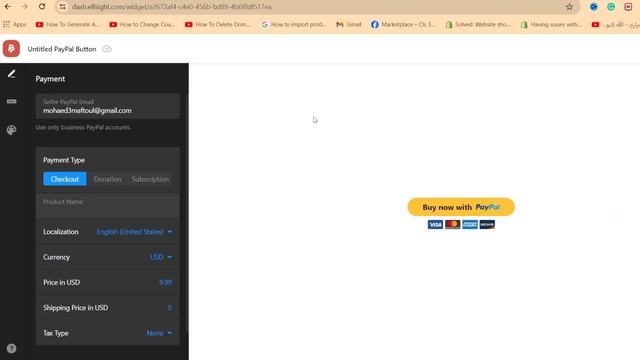Go forward with browser forward arrow
This screenshot has width=640, height=360.
(24, 7)
